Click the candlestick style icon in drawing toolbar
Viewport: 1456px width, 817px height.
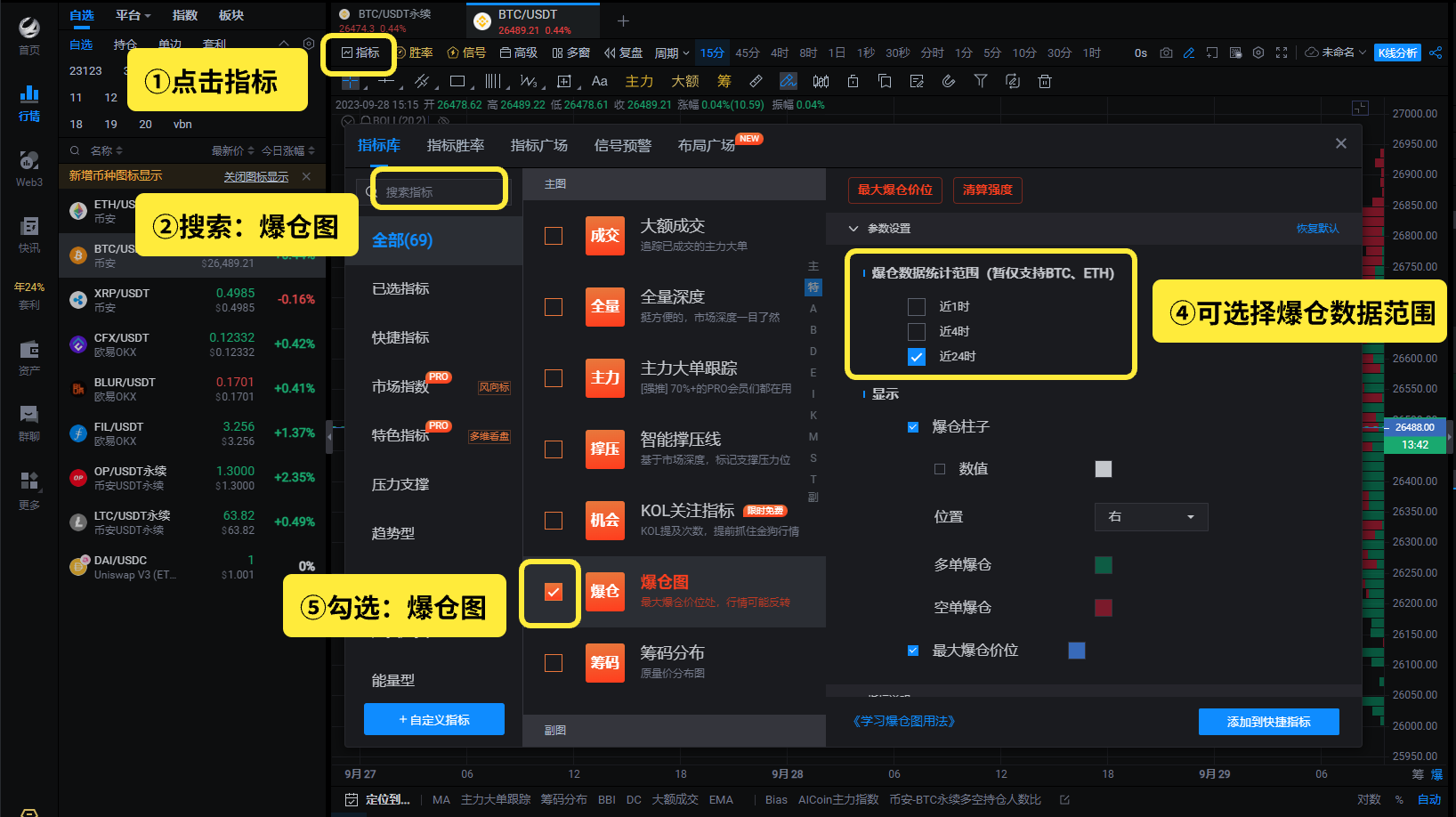coord(821,81)
